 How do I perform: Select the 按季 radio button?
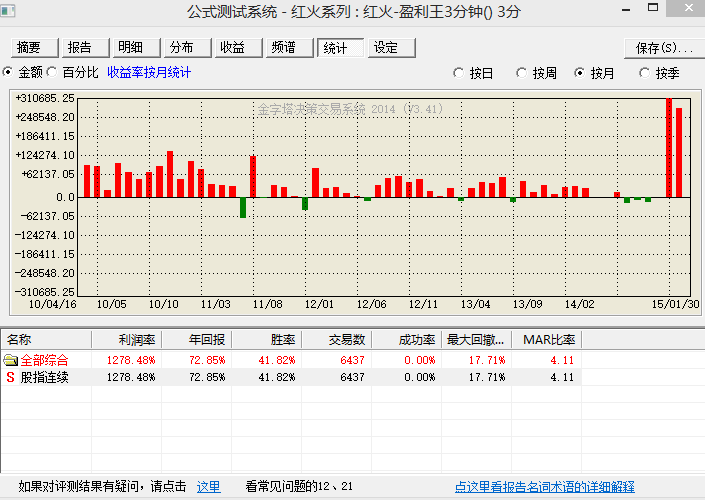(643, 73)
